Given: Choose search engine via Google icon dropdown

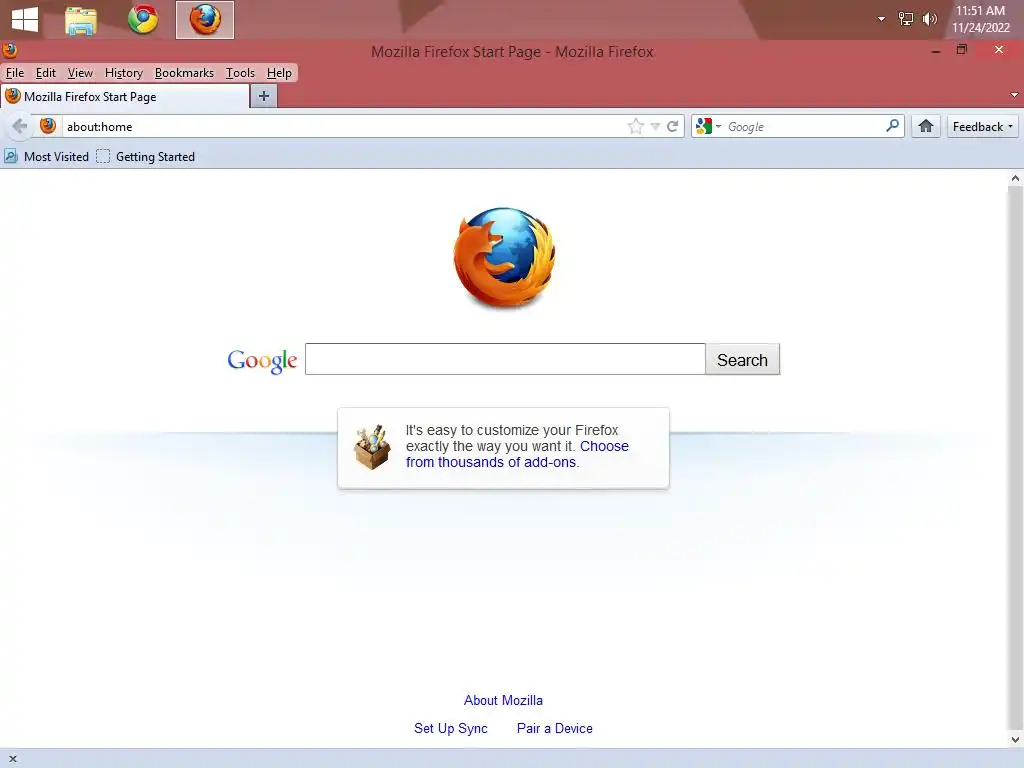Looking at the screenshot, I should [x=709, y=126].
